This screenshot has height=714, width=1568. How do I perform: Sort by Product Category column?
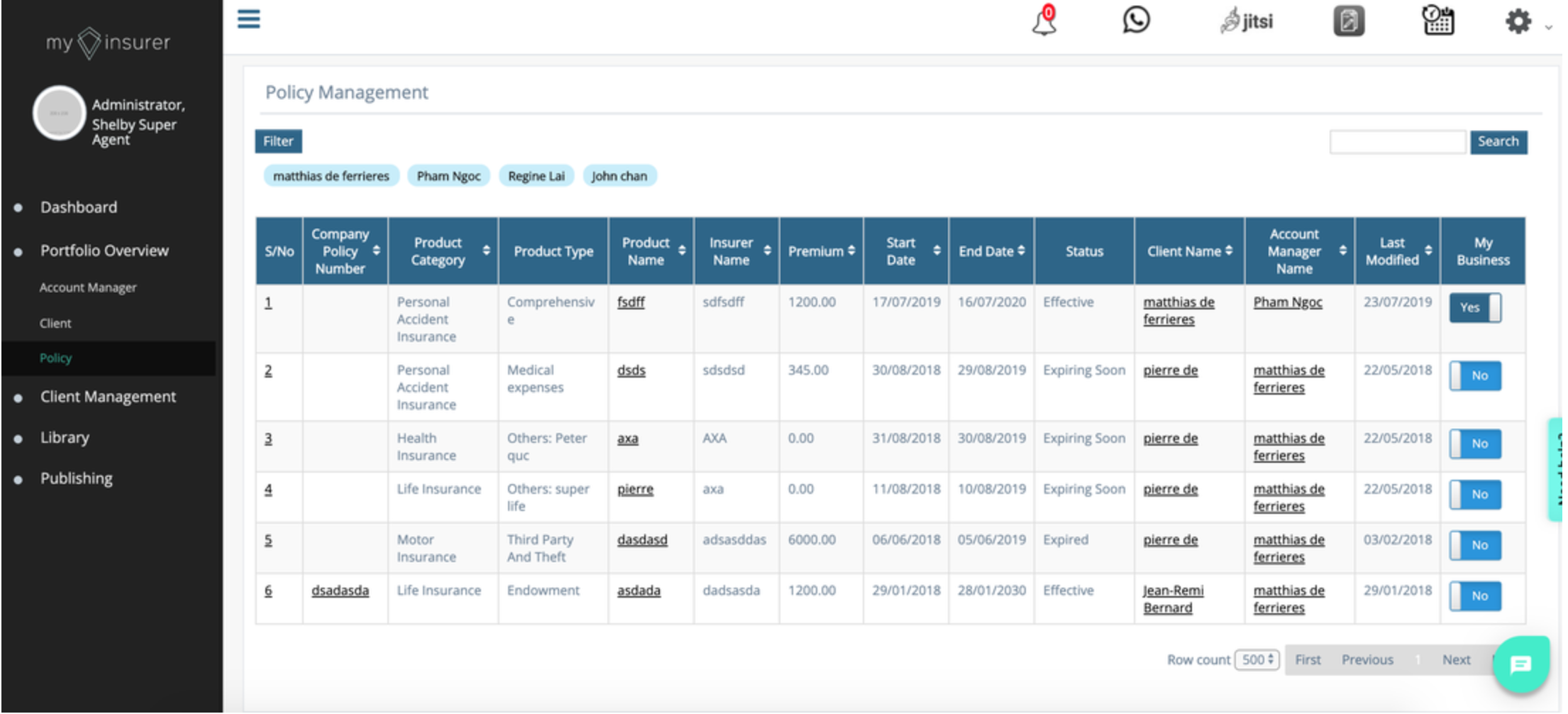(486, 251)
